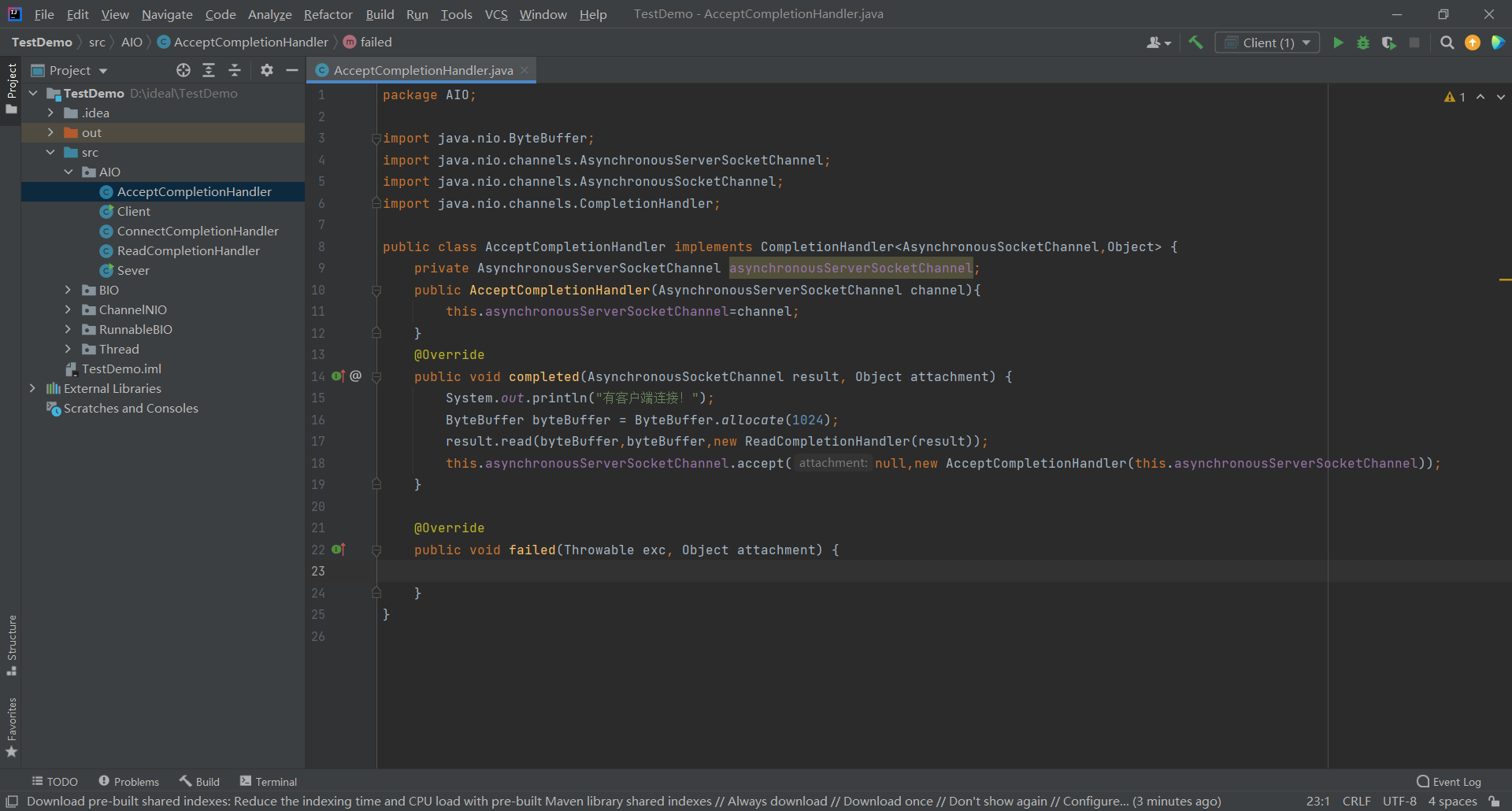This screenshot has height=811, width=1512.
Task: Click the IDE update orange arrow icon
Action: click(1473, 43)
